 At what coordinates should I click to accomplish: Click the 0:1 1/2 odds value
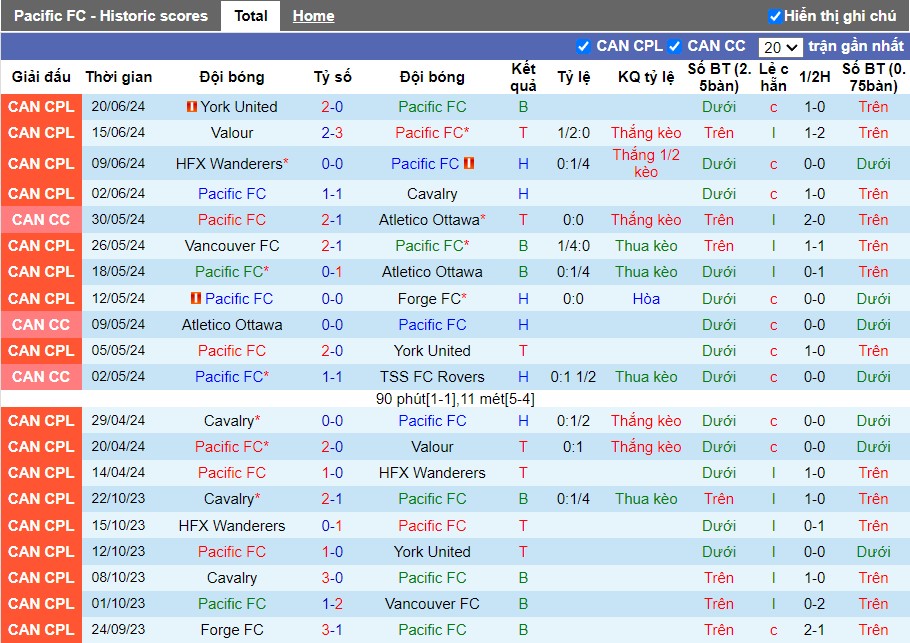click(x=573, y=377)
